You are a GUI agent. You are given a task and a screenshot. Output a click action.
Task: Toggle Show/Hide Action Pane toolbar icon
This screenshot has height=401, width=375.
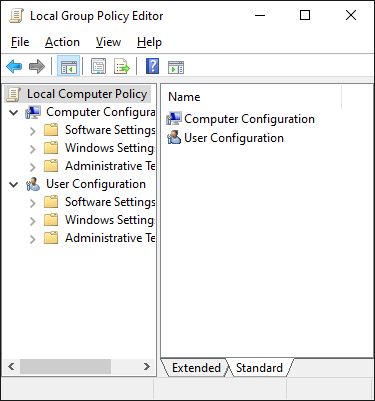(176, 67)
